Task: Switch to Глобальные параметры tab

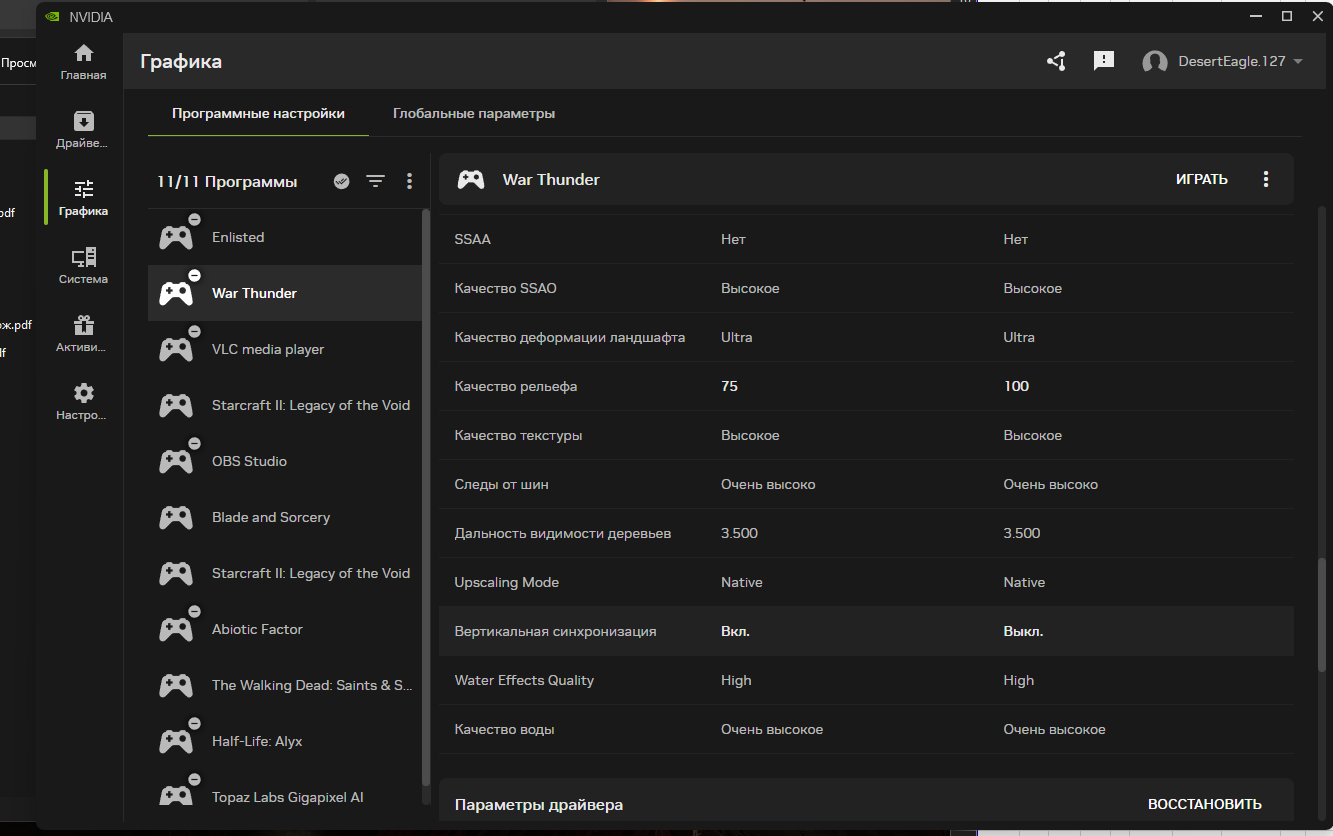Action: coord(473,114)
